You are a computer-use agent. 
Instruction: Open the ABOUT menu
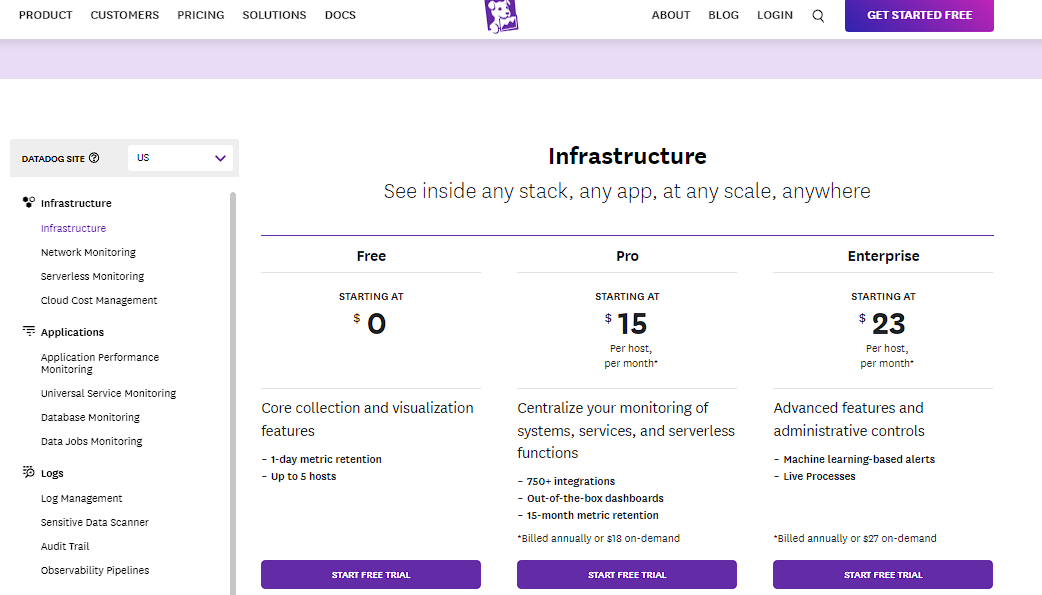tap(670, 14)
